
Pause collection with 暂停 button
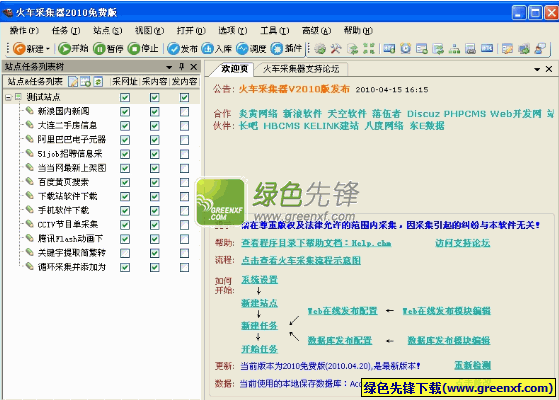point(108,48)
